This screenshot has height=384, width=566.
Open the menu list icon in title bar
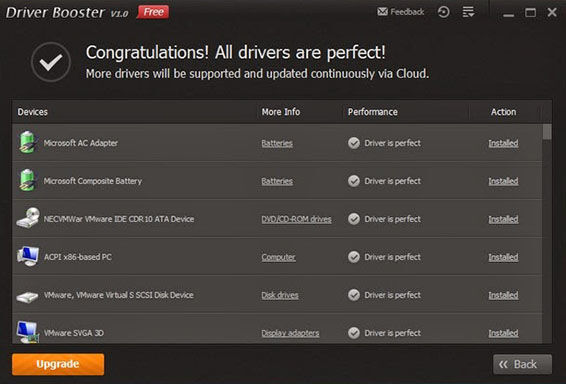468,12
